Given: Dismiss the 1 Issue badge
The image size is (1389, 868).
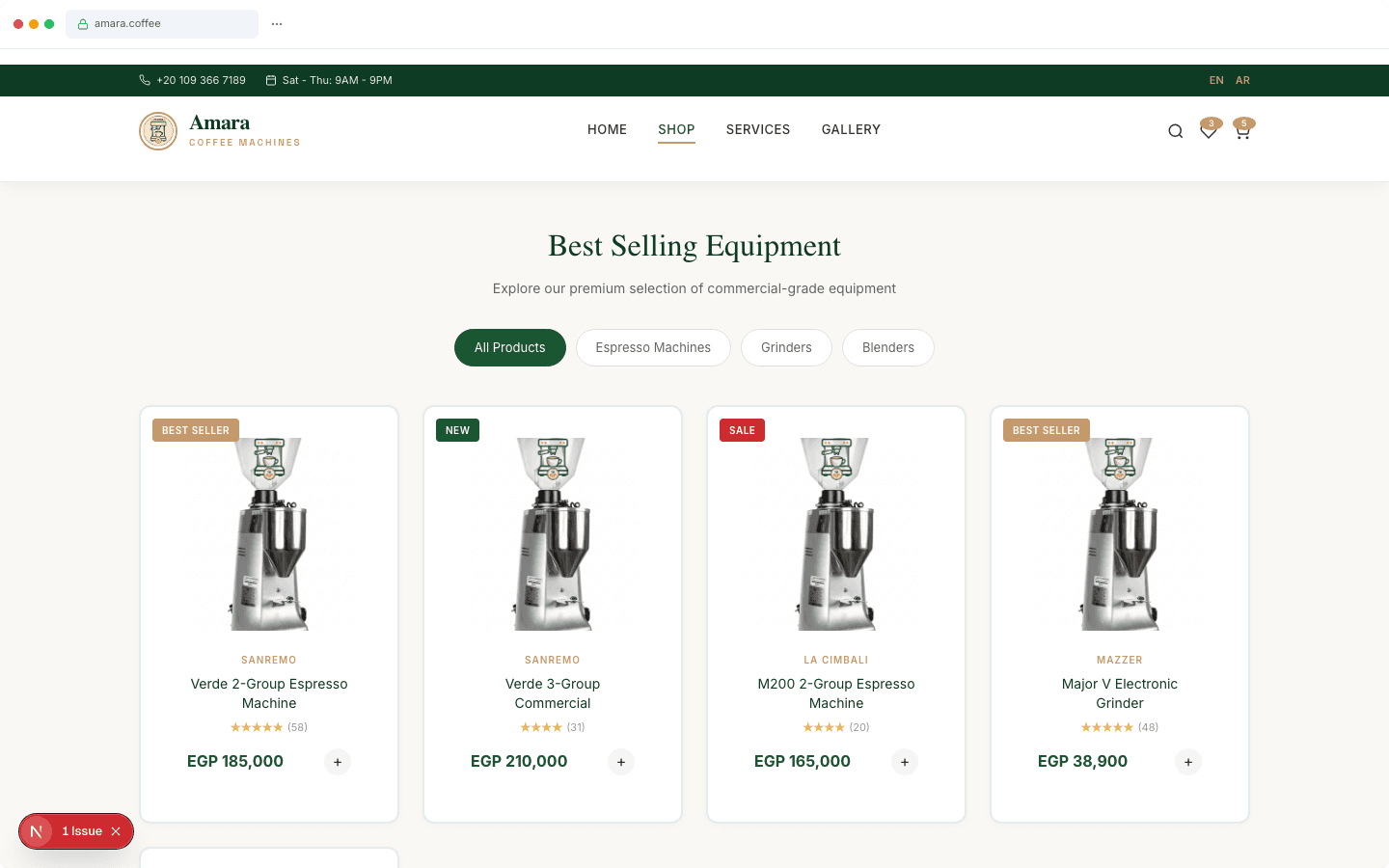Looking at the screenshot, I should pyautogui.click(x=116, y=831).
